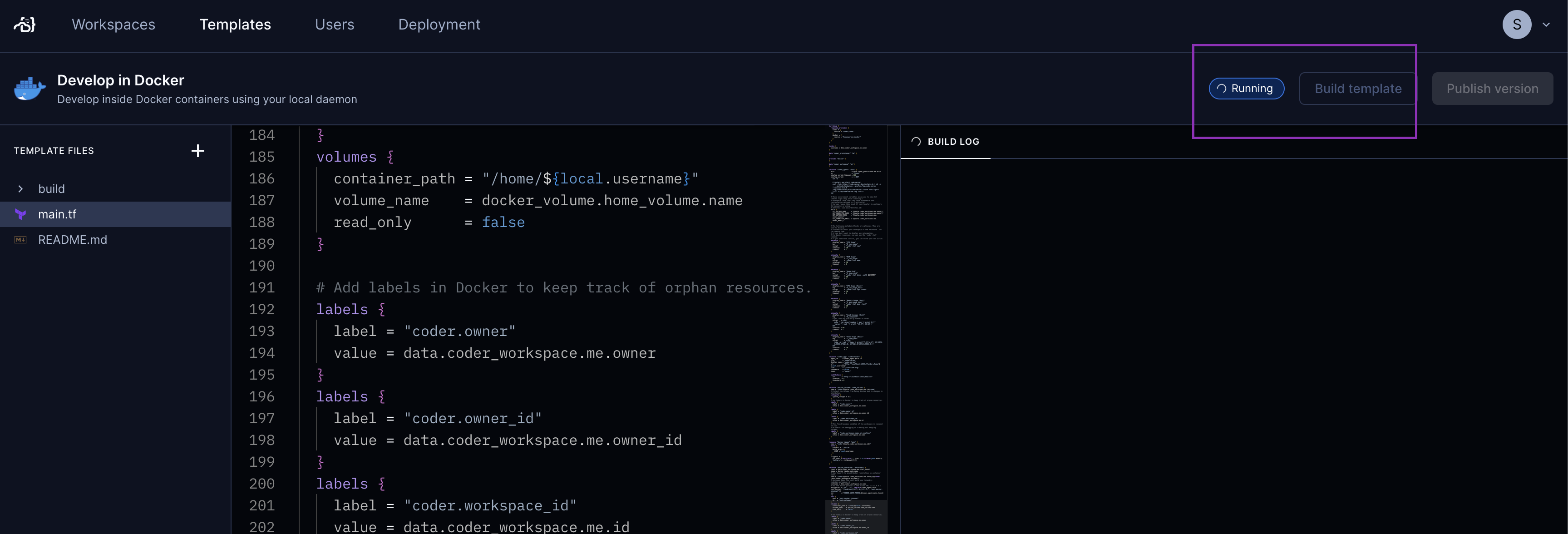
Task: Click the user avatar S
Action: 1516,25
